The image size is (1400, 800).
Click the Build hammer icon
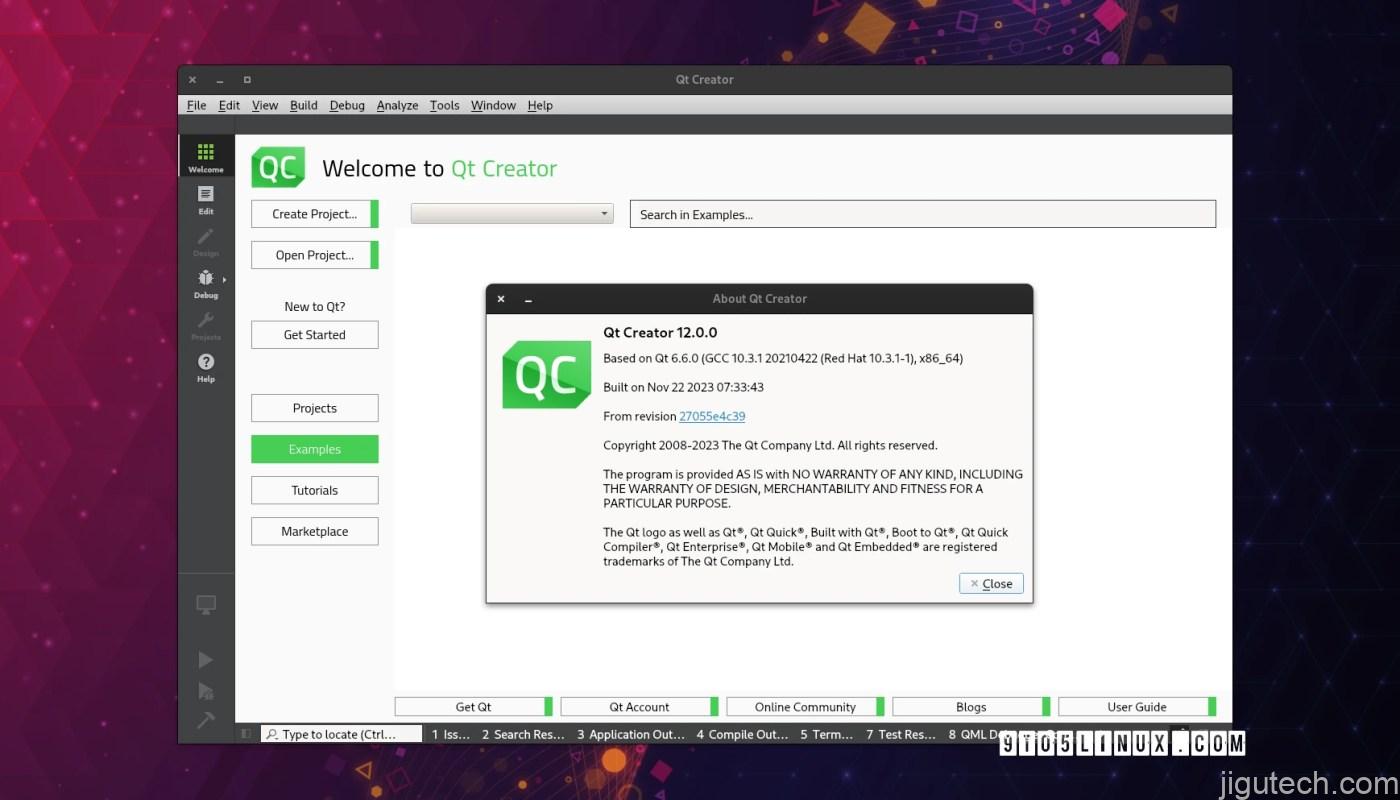pos(206,720)
